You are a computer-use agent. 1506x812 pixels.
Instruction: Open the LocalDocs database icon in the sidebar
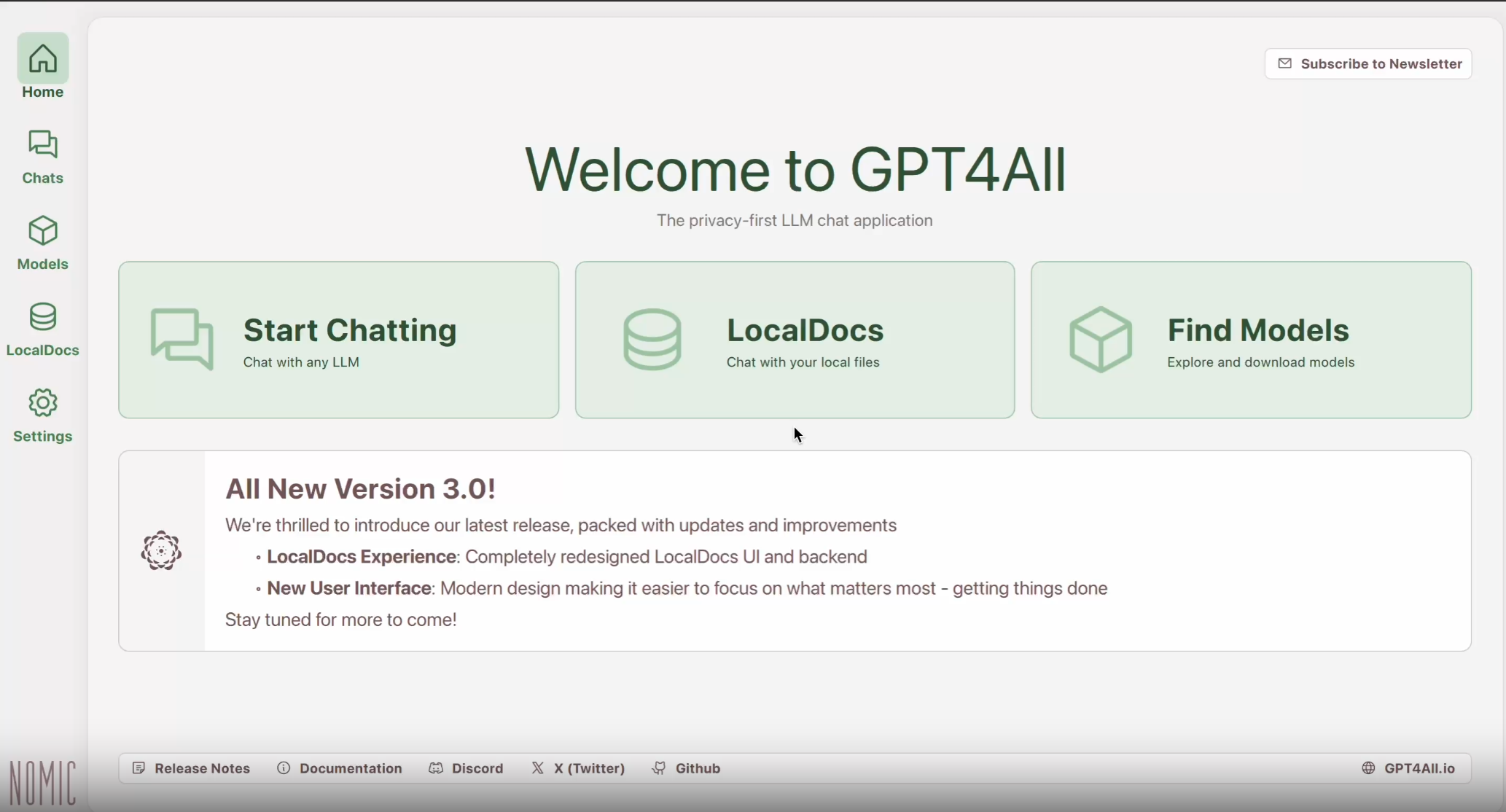[43, 317]
